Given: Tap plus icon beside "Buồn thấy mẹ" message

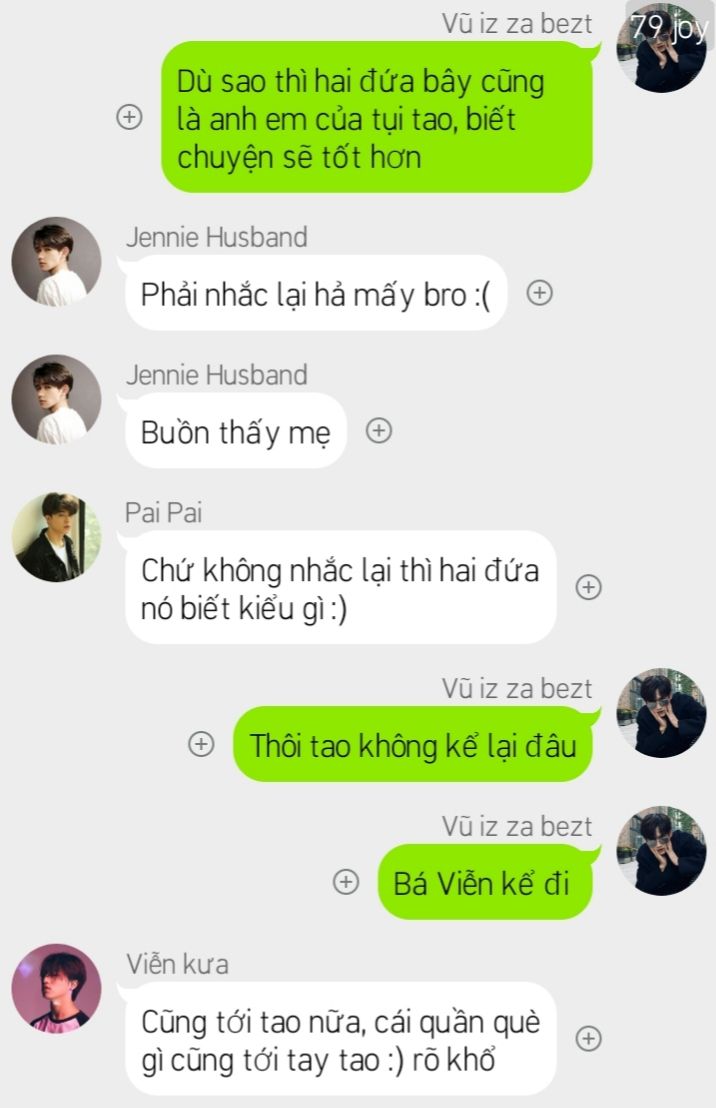Looking at the screenshot, I should (379, 430).
